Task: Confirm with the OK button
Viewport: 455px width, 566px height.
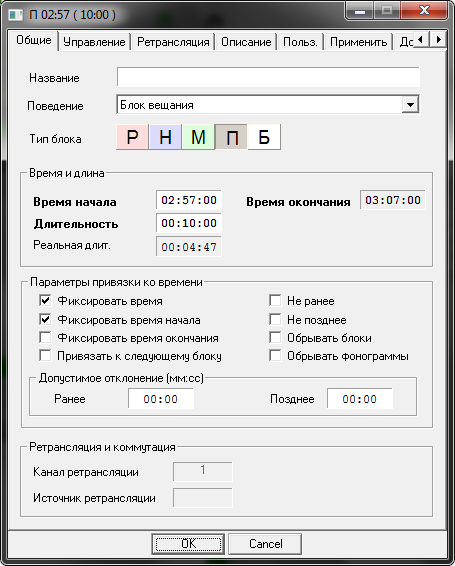Action: click(188, 544)
